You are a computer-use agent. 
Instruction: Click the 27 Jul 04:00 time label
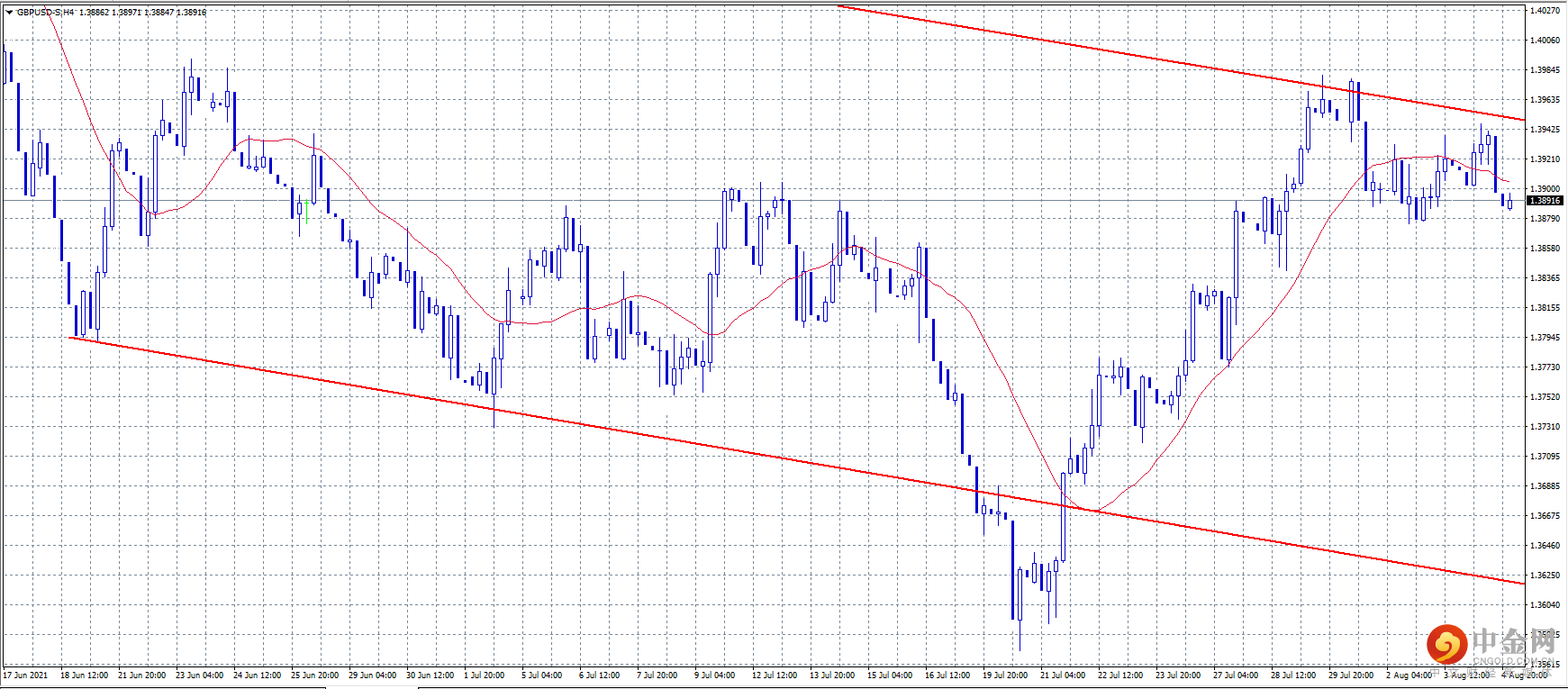(1236, 675)
